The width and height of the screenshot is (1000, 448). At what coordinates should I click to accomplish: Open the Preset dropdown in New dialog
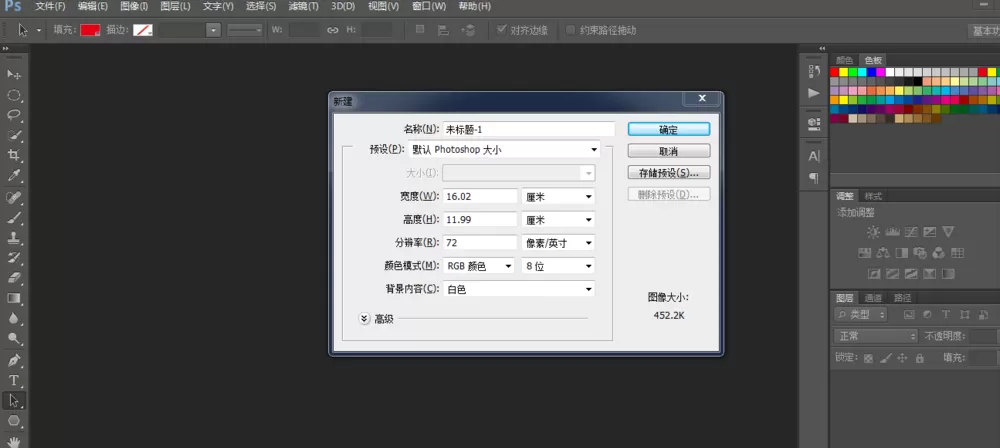pyautogui.click(x=504, y=150)
